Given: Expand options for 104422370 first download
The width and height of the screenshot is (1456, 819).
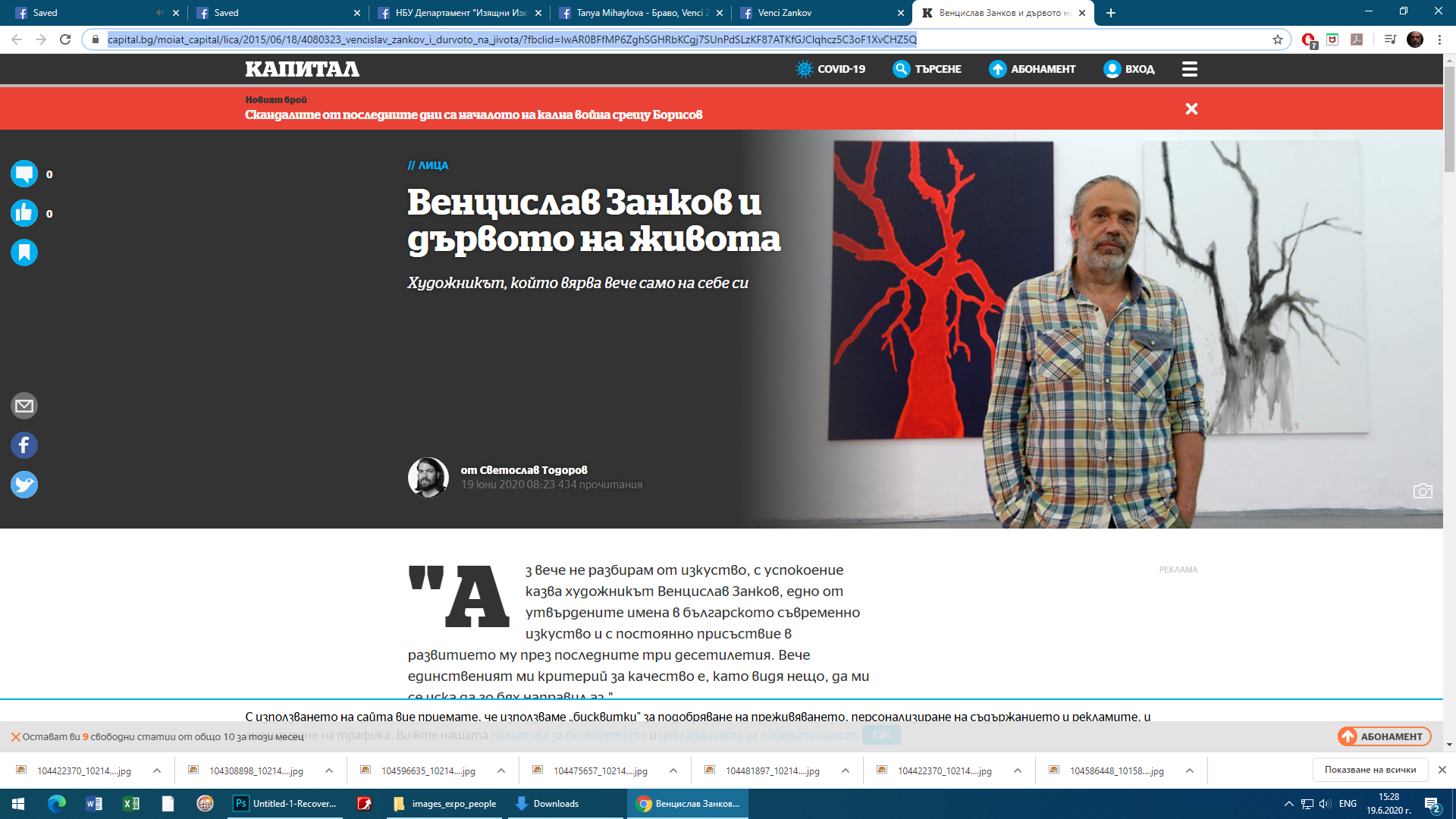Looking at the screenshot, I should [157, 770].
